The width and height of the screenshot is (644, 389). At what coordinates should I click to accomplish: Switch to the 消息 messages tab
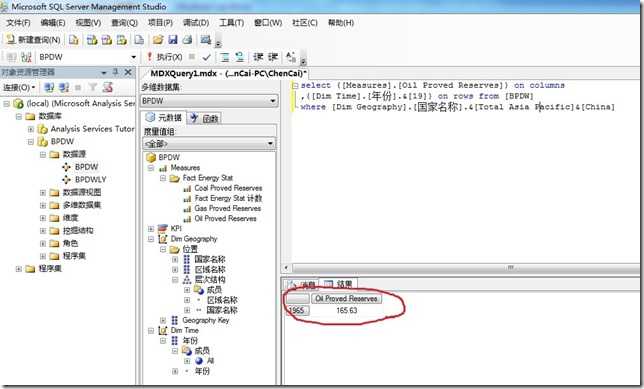[303, 284]
